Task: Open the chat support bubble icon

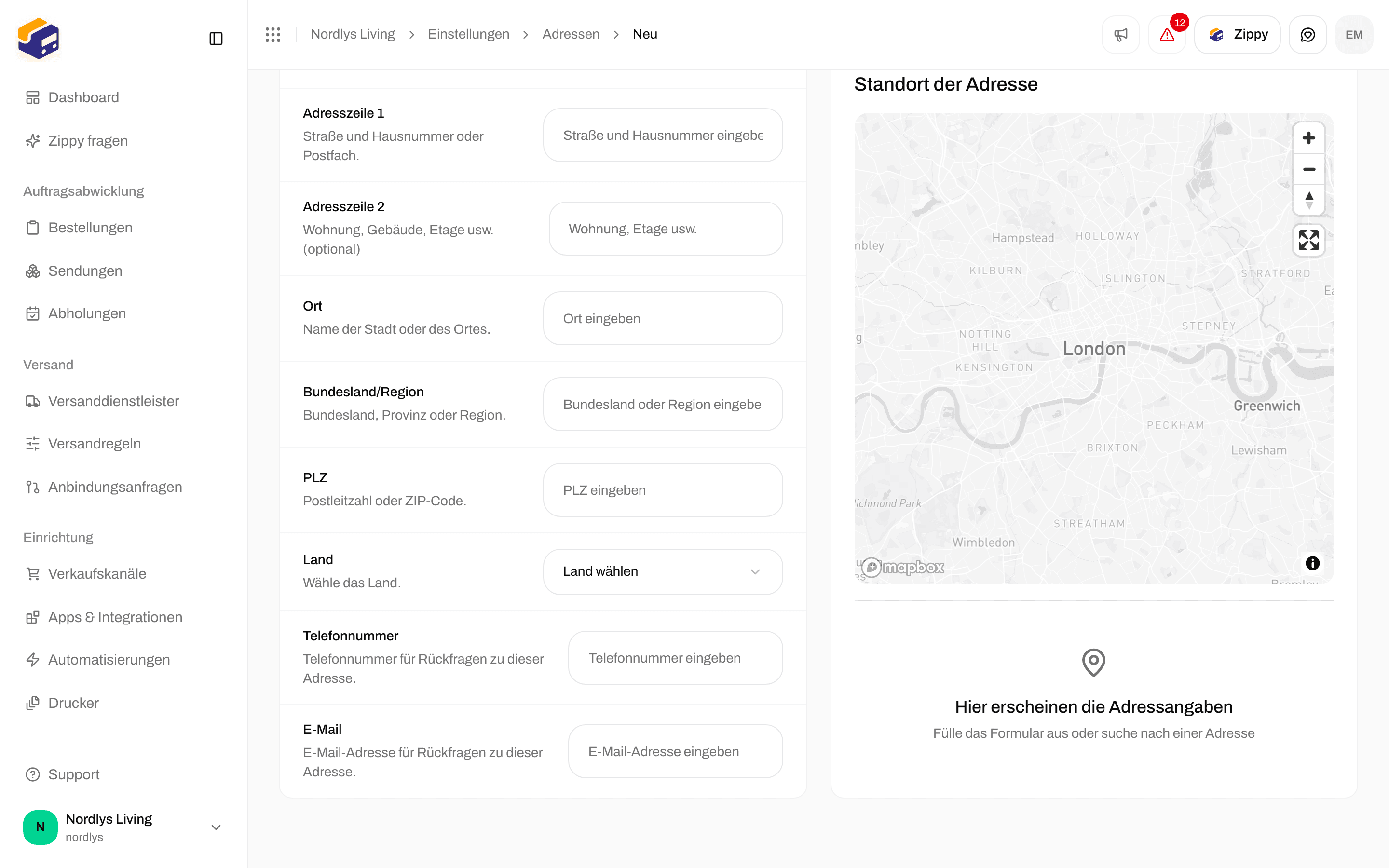Action: pos(1307,34)
